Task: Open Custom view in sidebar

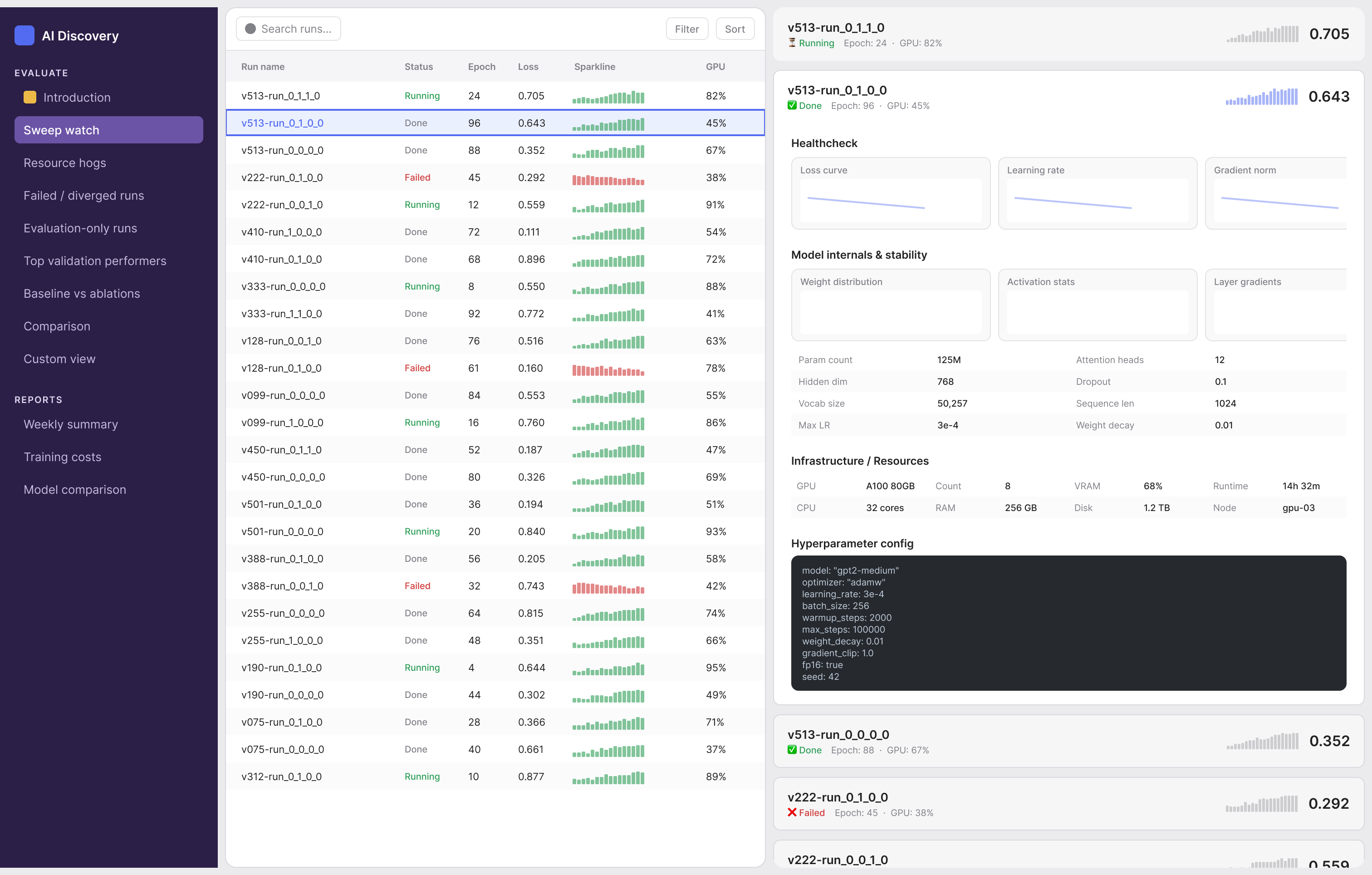Action: [x=108, y=359]
